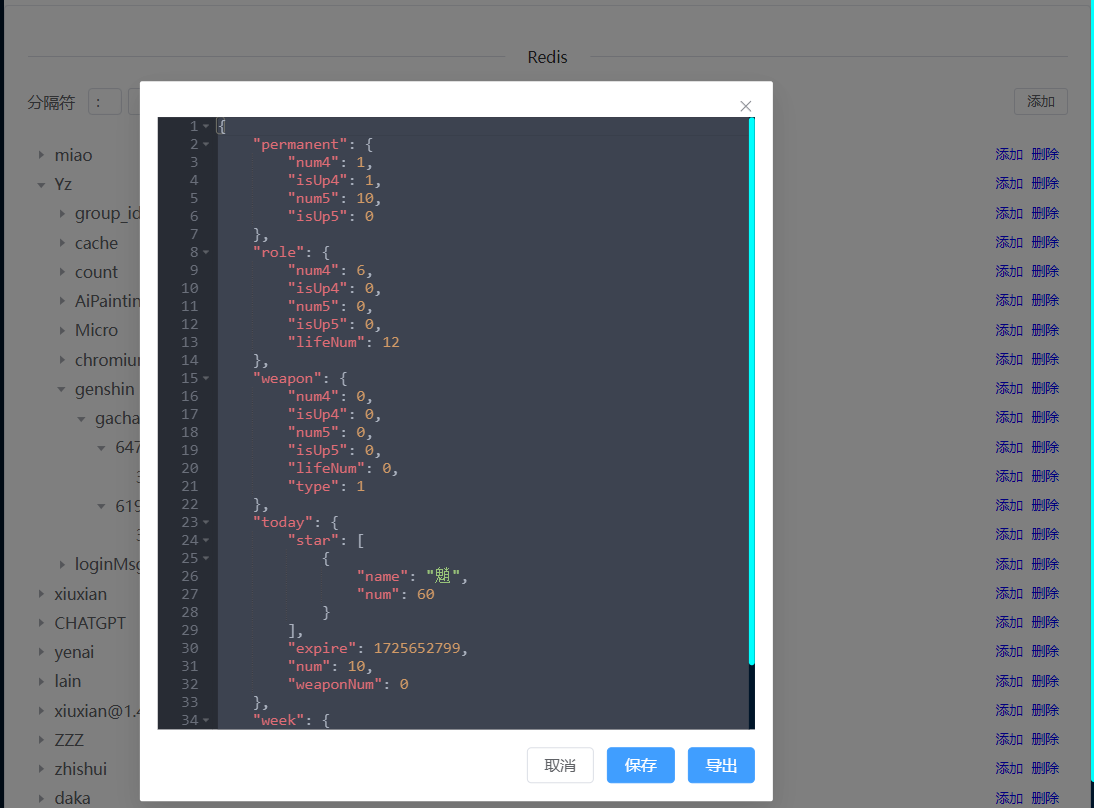Screen dimensions: 1094x808
Task: Click 删除 in the yenai row
Action: point(1045,651)
